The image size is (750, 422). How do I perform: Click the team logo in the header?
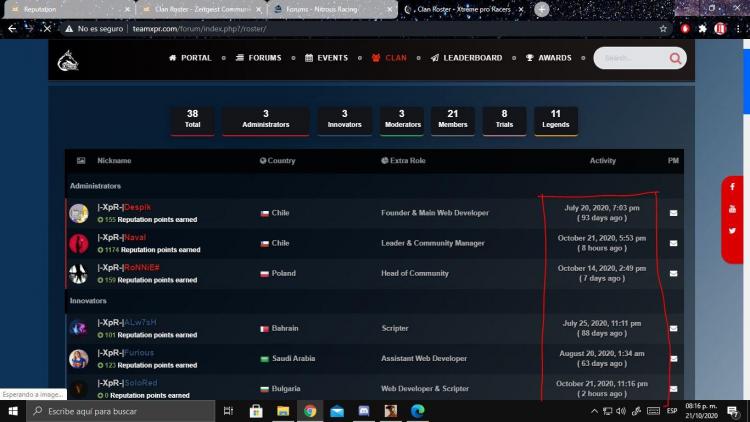click(68, 60)
